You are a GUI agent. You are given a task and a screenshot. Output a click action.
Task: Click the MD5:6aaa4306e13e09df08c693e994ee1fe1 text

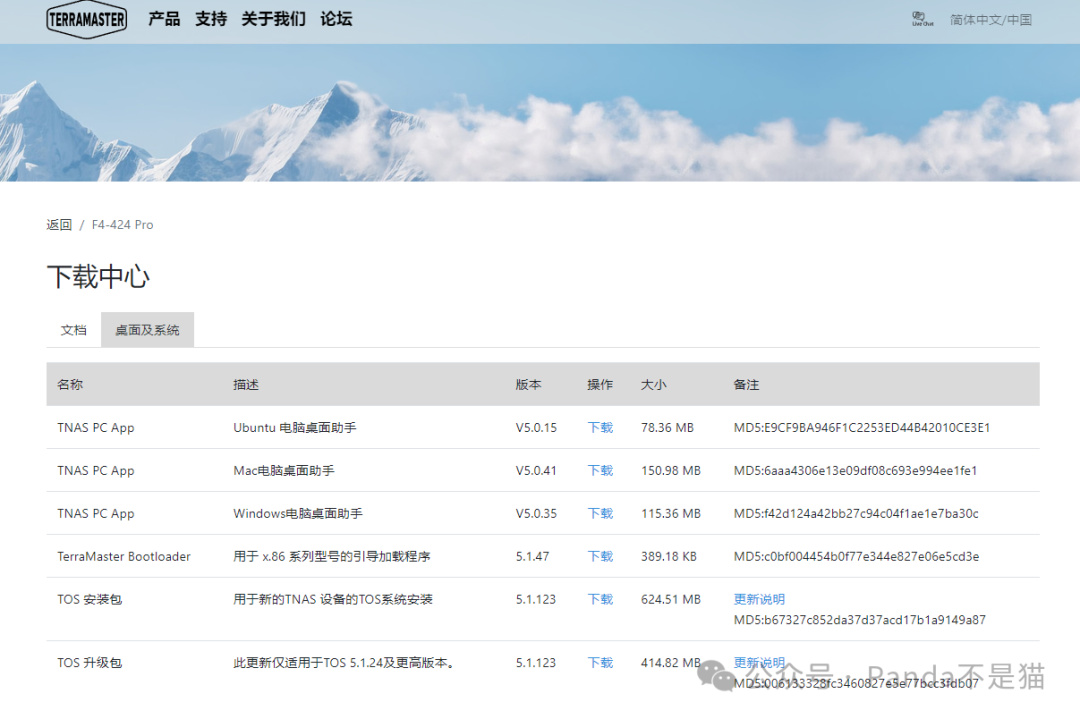click(855, 470)
